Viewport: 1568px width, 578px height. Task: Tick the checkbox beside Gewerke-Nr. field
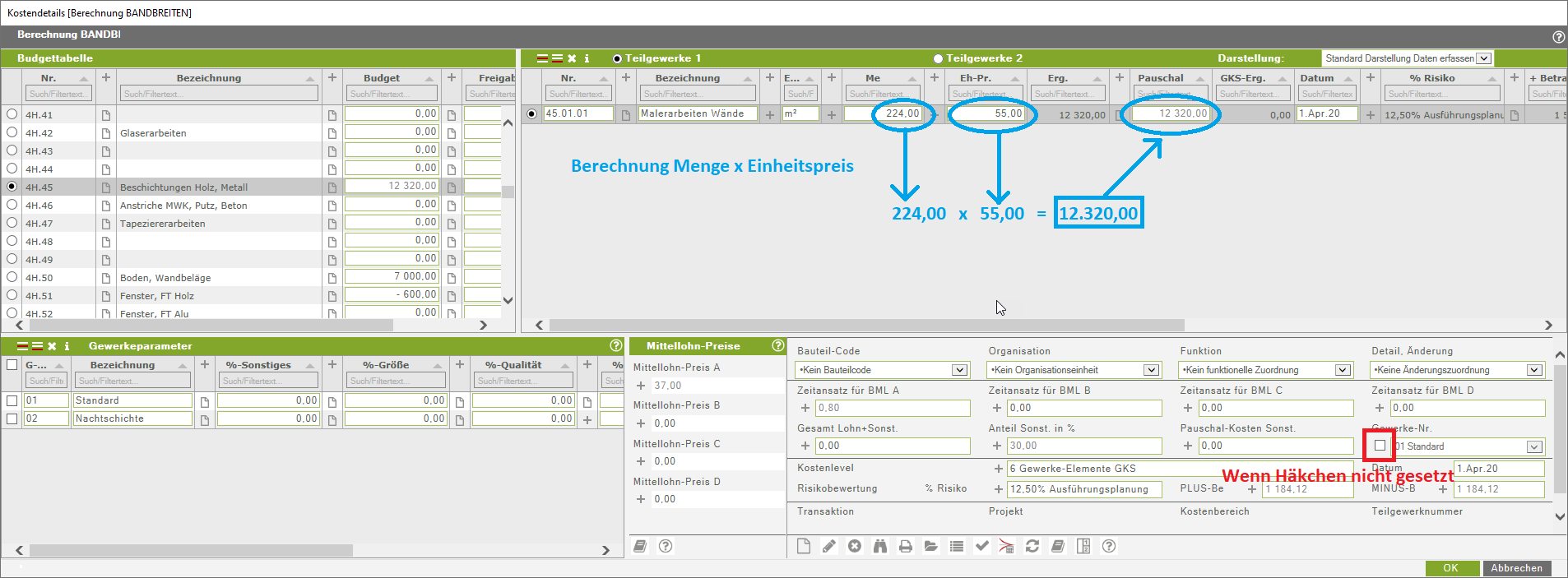(1380, 446)
